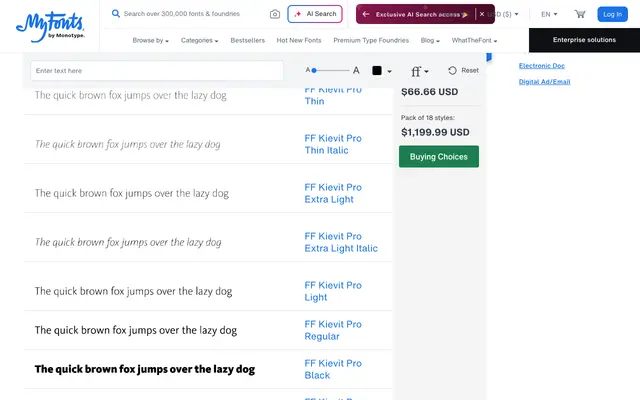The image size is (640, 400).
Task: Click the AI Search button
Action: click(x=315, y=14)
